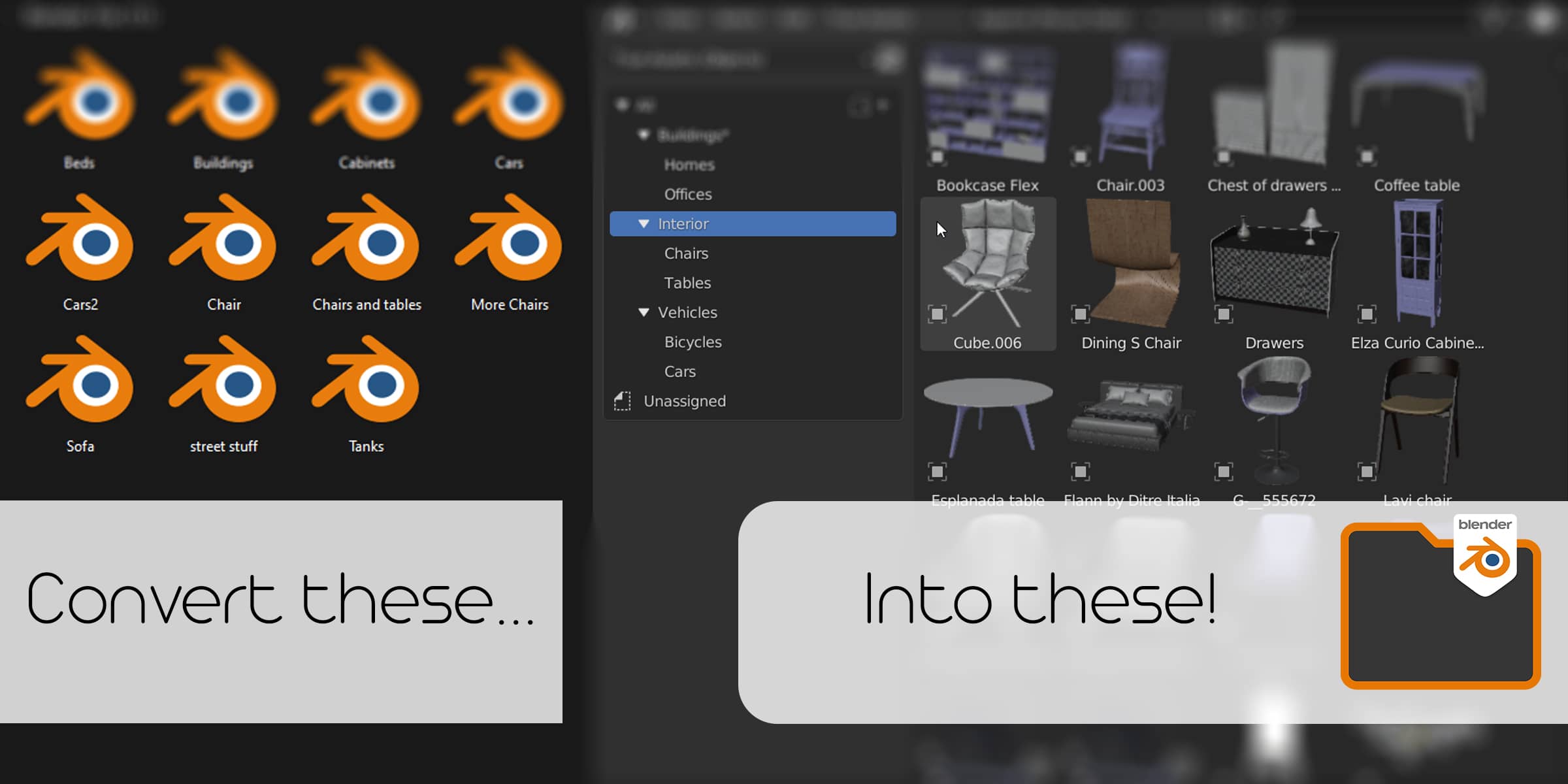Click asset marker icon on Dining S Chair
The width and height of the screenshot is (1568, 784).
pos(1081,314)
